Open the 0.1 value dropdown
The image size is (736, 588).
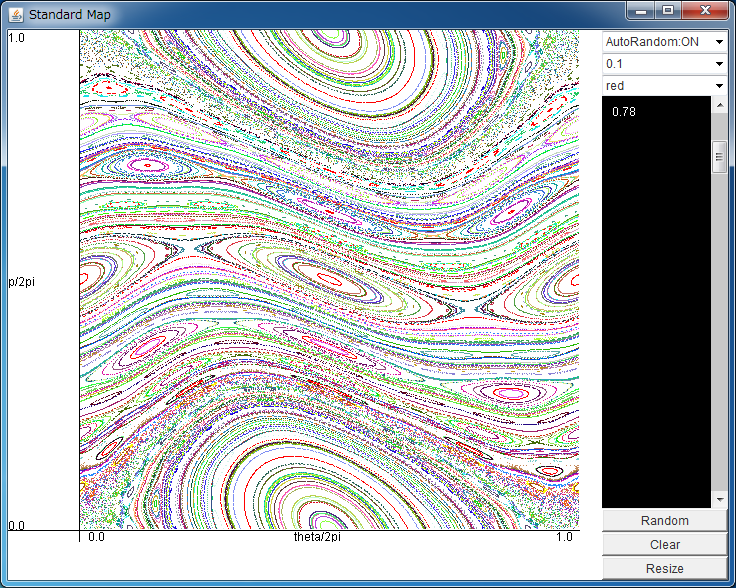[665, 64]
